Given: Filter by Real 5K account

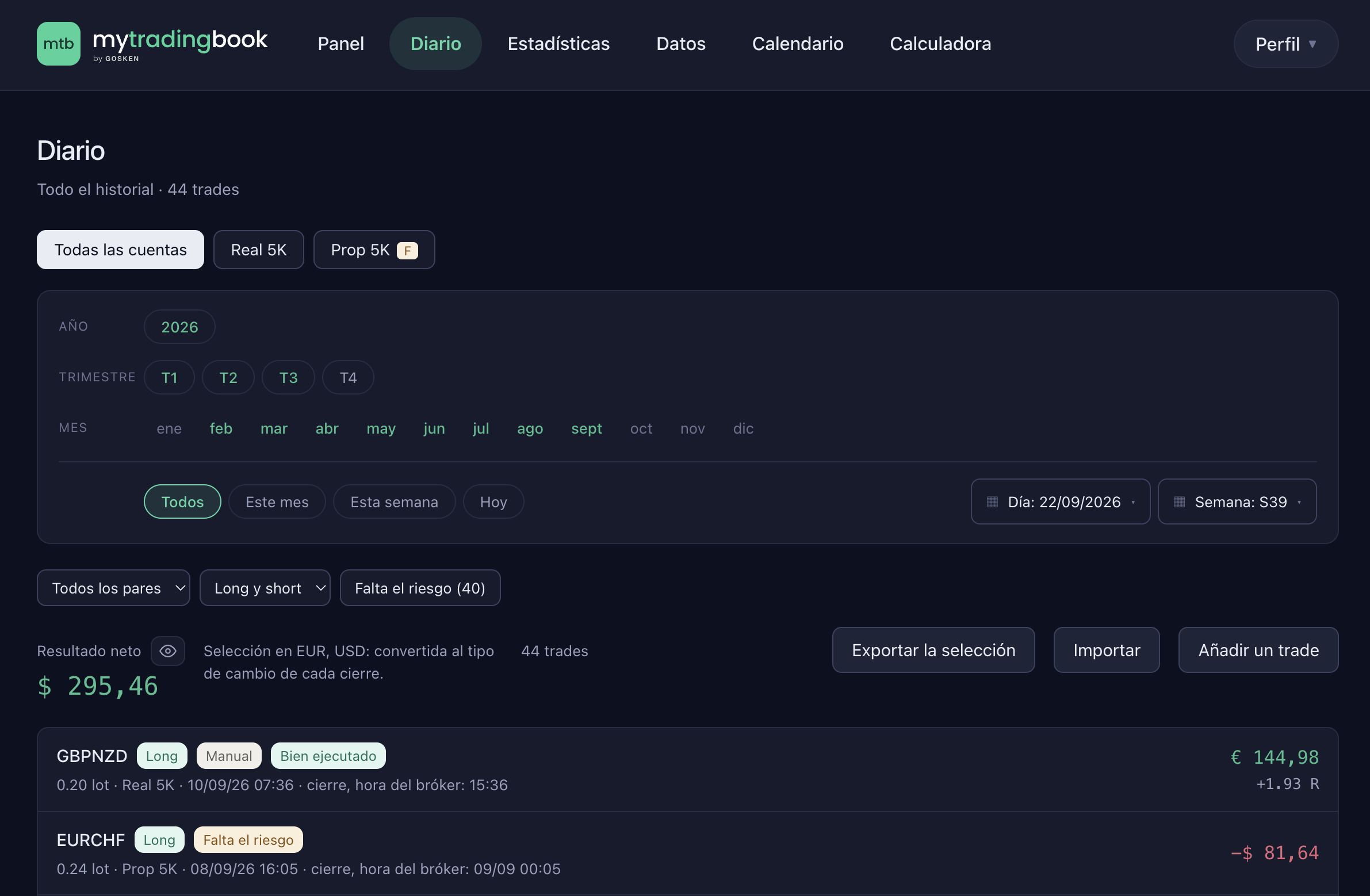Looking at the screenshot, I should click(x=258, y=250).
